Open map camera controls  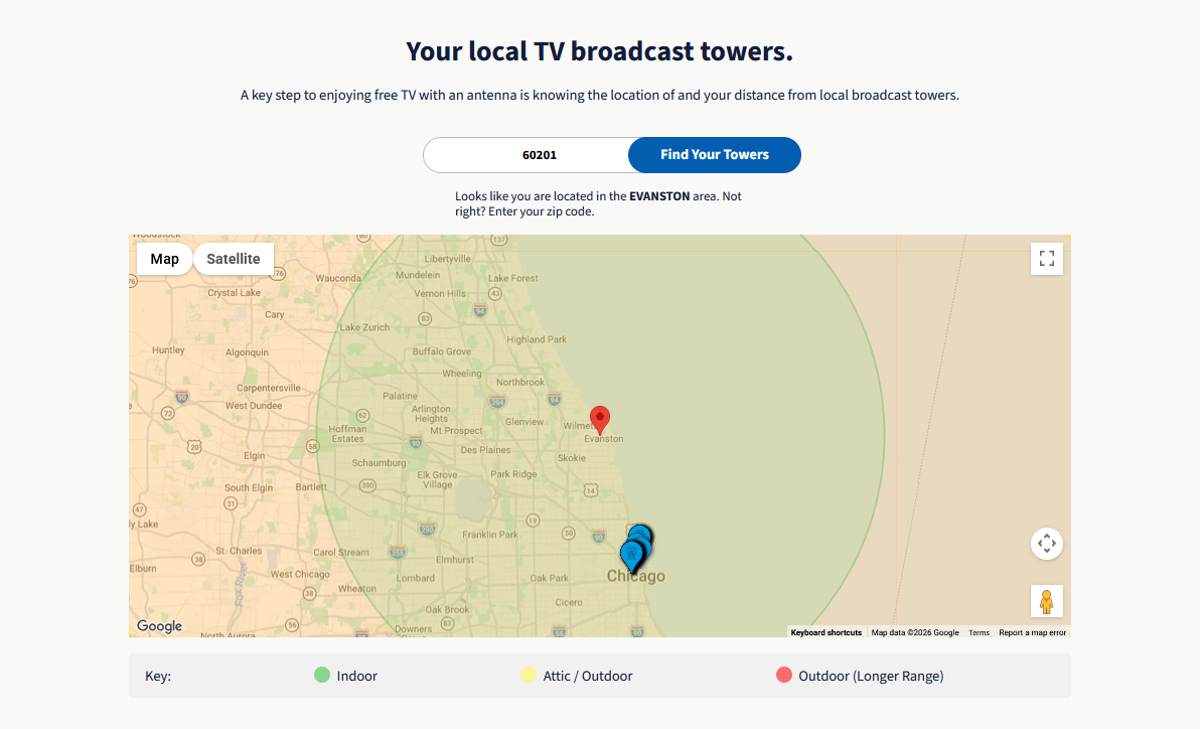[x=1047, y=544]
